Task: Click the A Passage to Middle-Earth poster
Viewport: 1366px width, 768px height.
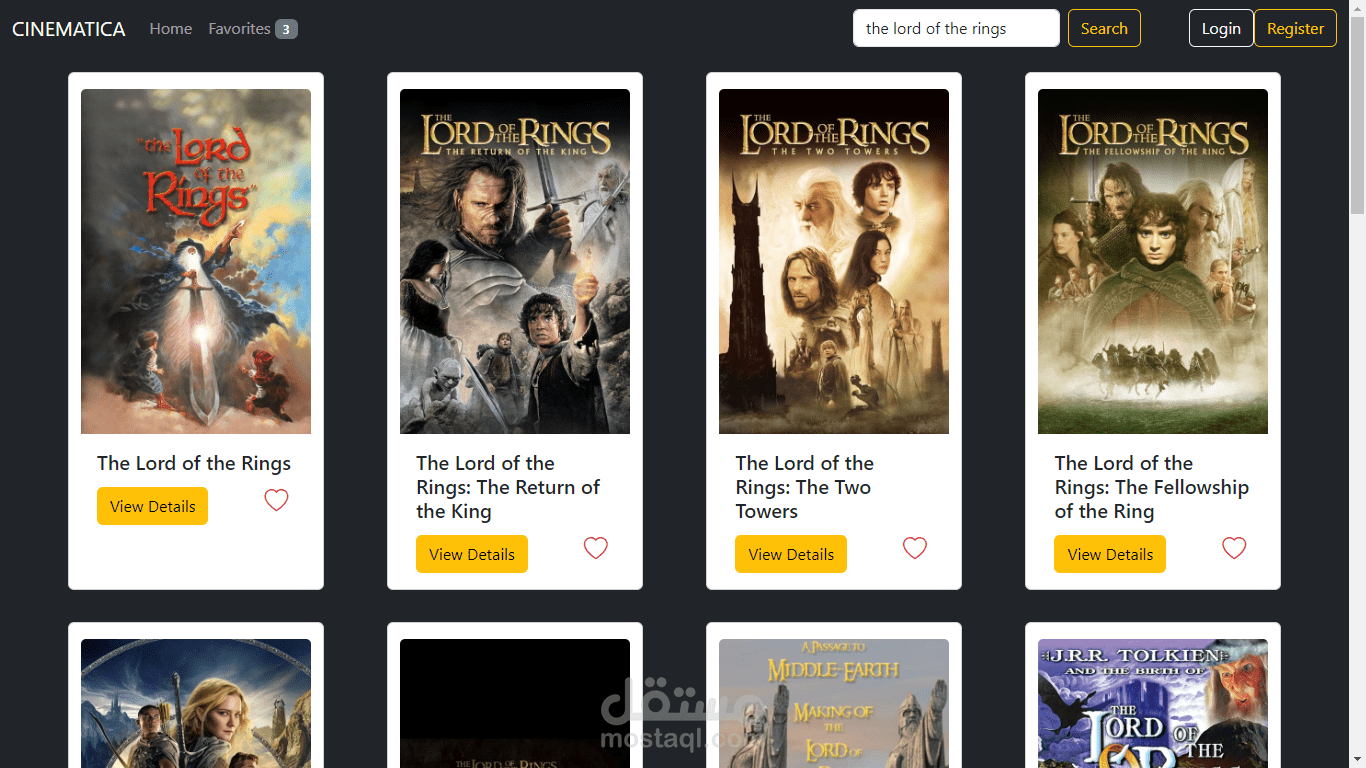Action: pos(834,703)
